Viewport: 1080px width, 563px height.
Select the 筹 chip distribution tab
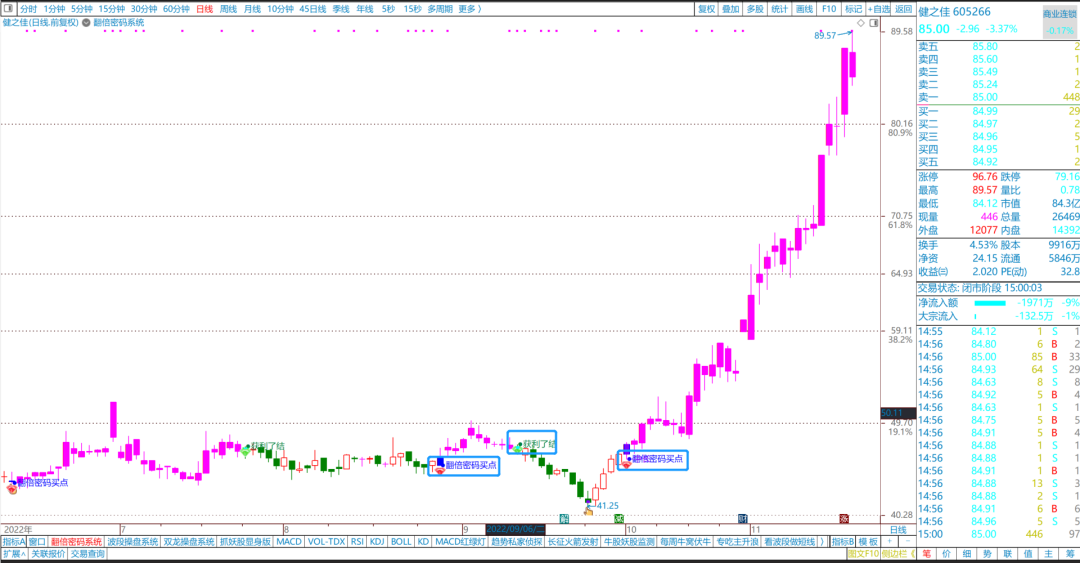1070,554
